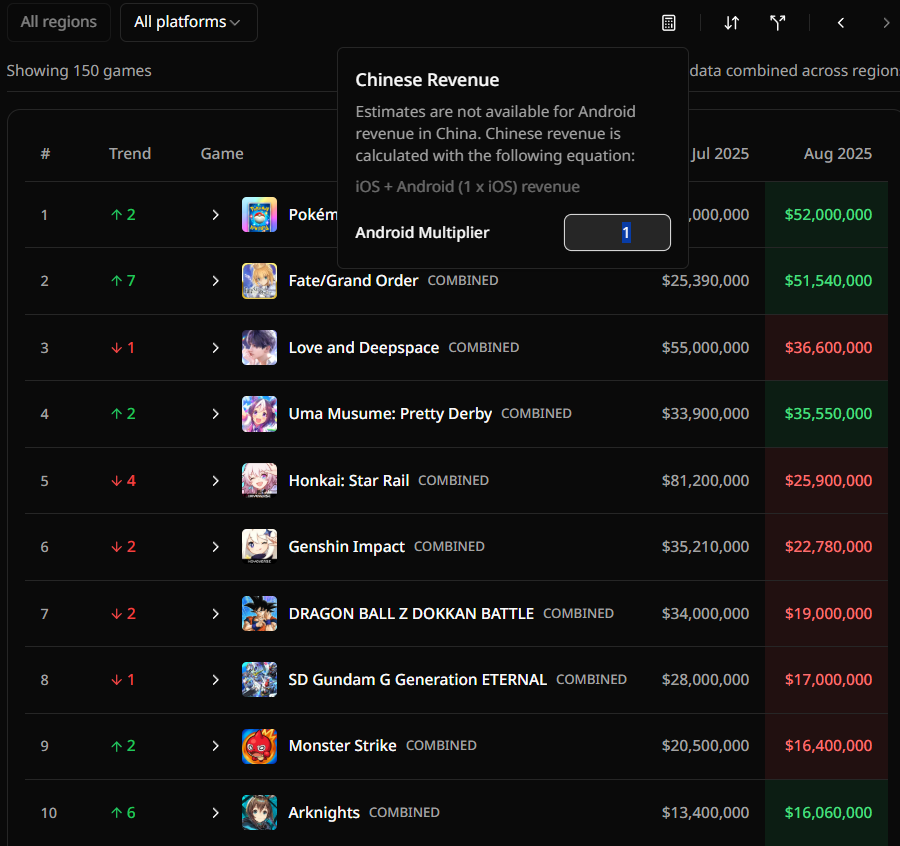Expand the Honkai: Star Rail row

tap(215, 481)
